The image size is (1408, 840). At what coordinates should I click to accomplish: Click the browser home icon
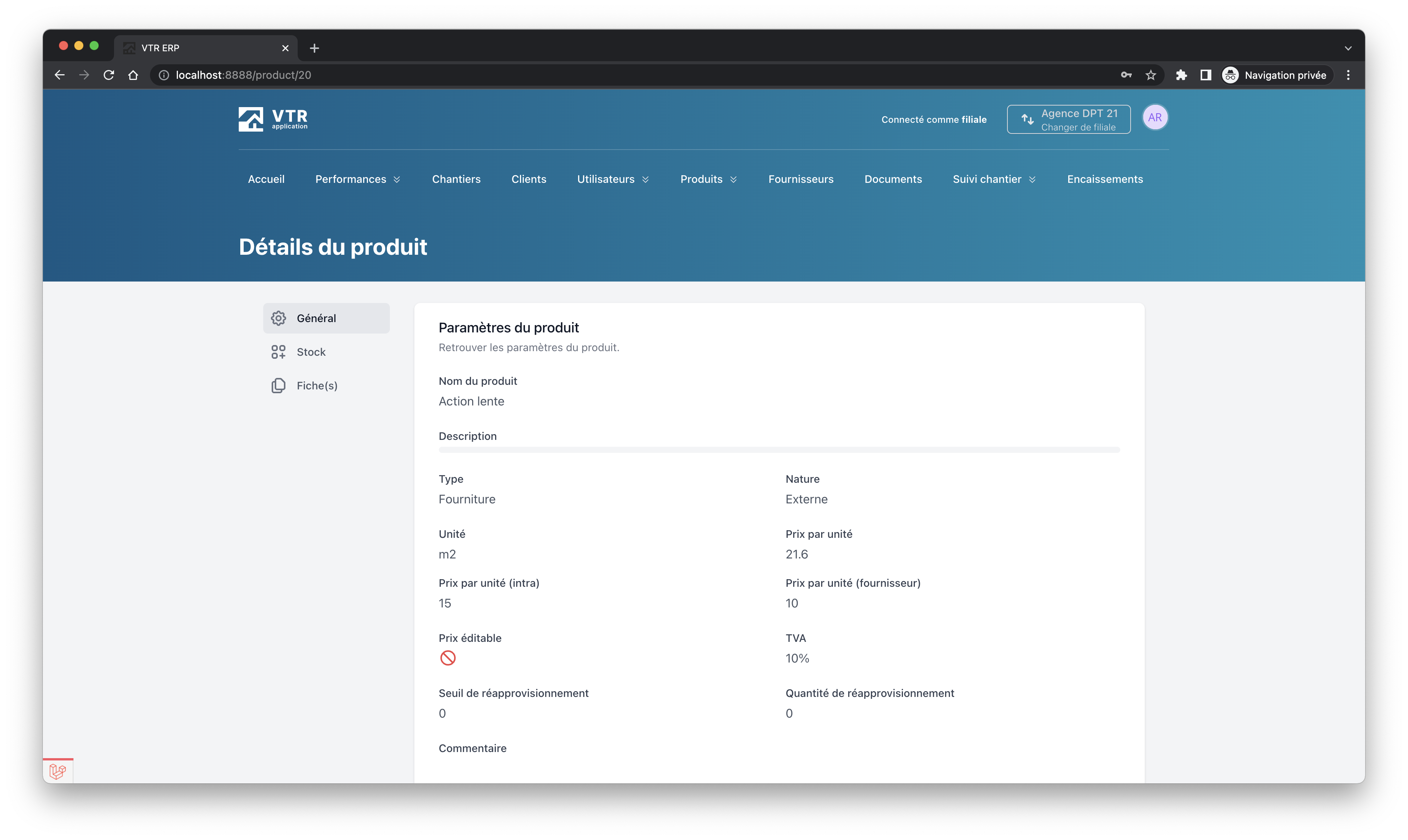(x=133, y=75)
